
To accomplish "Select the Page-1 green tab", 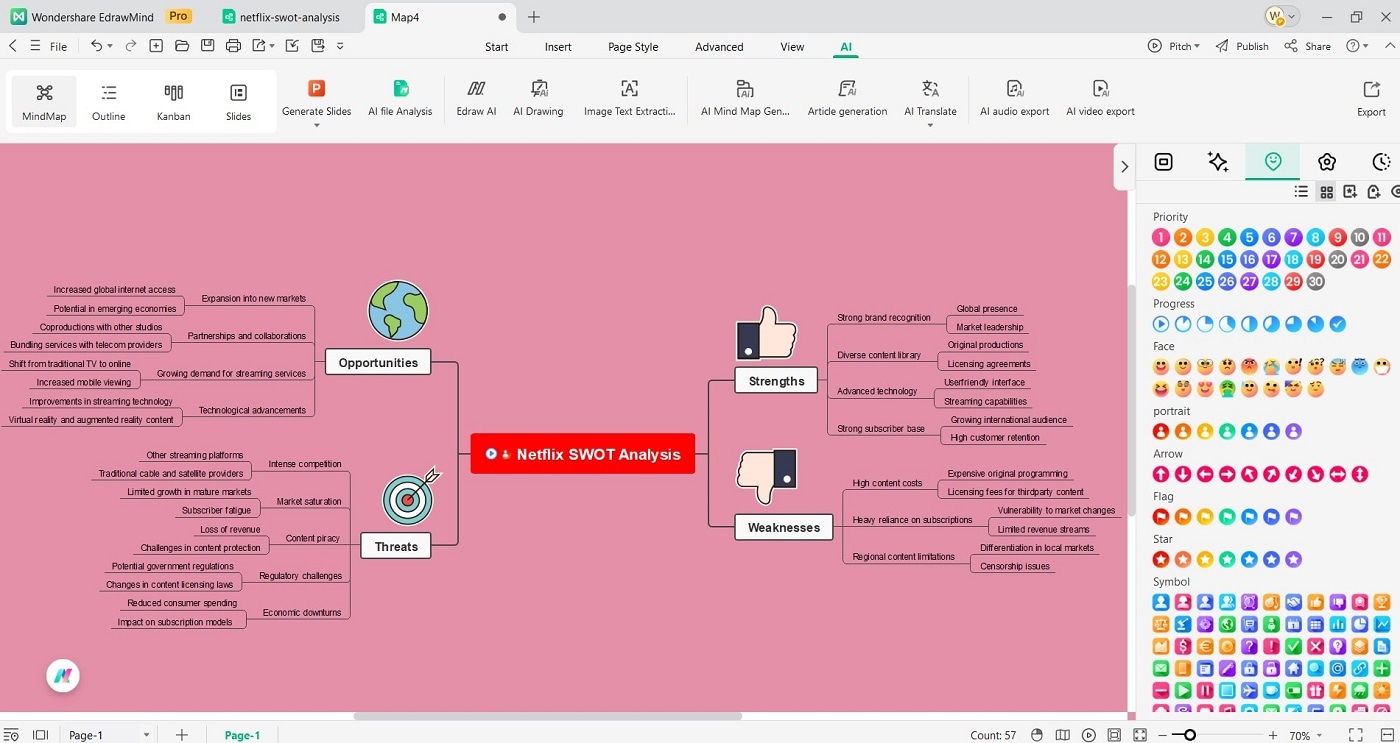I will click(242, 735).
